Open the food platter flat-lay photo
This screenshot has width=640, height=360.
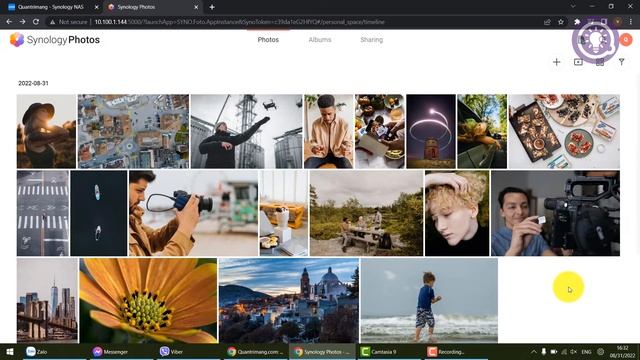[x=564, y=131]
